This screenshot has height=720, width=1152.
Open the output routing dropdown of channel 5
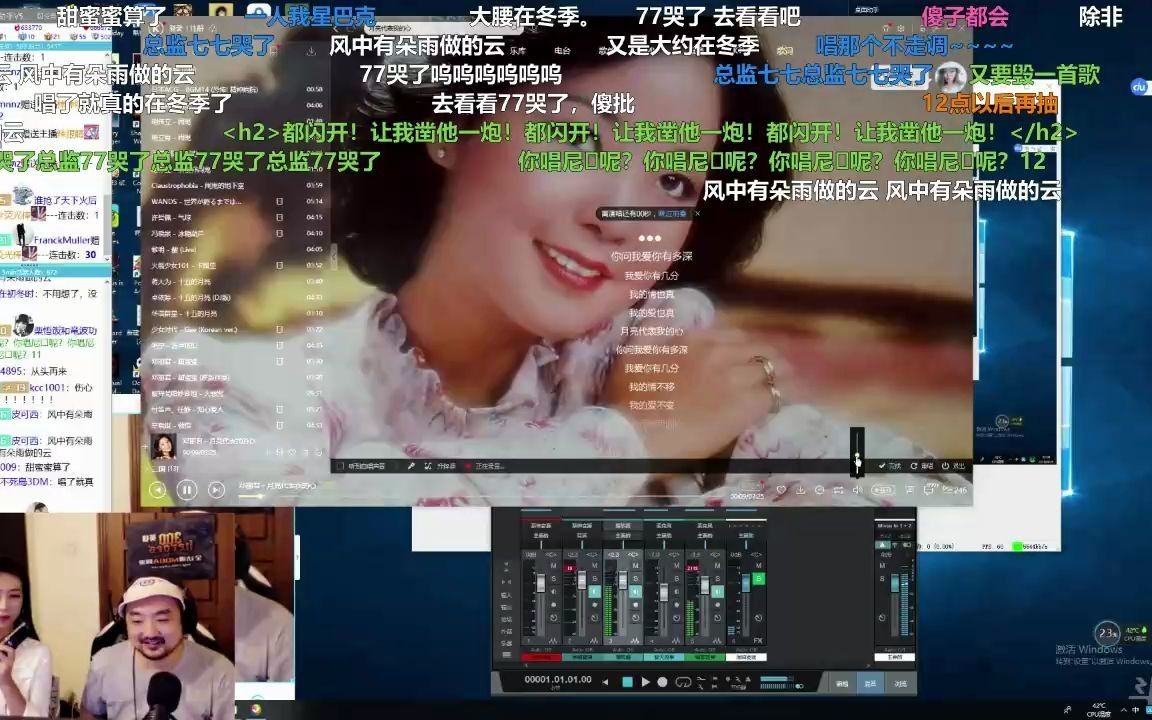click(705, 536)
